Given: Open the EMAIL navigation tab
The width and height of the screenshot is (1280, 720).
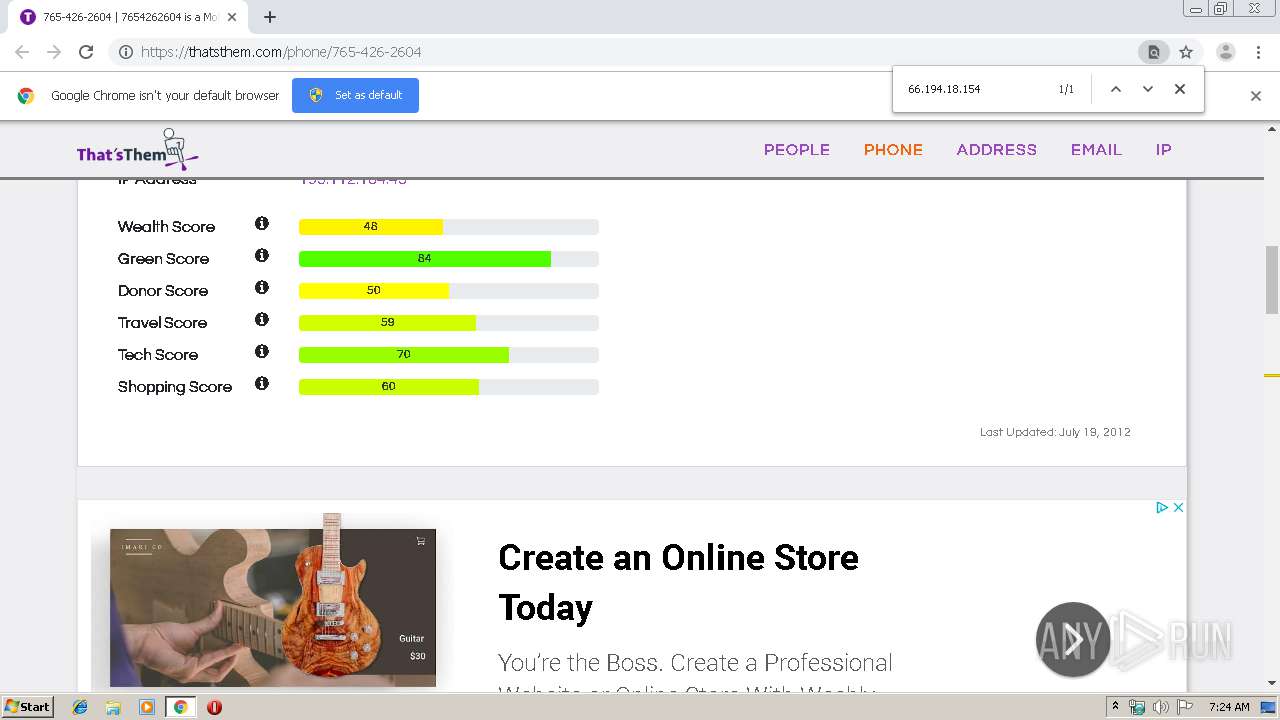Looking at the screenshot, I should 1096,150.
